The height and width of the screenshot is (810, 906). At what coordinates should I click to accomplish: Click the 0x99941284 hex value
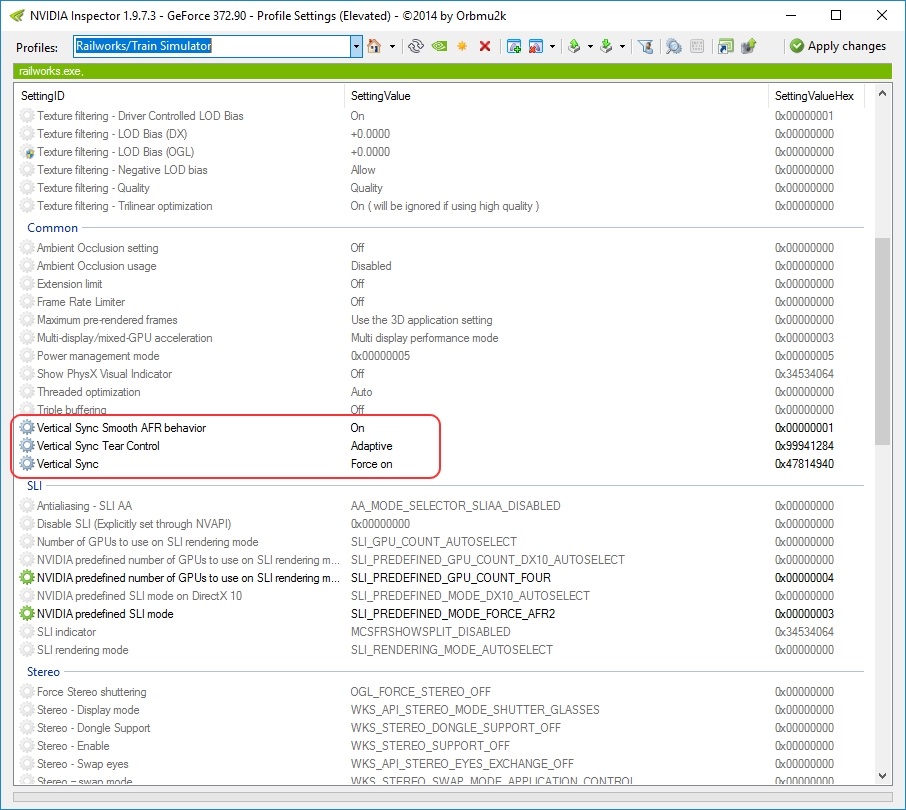(x=804, y=445)
